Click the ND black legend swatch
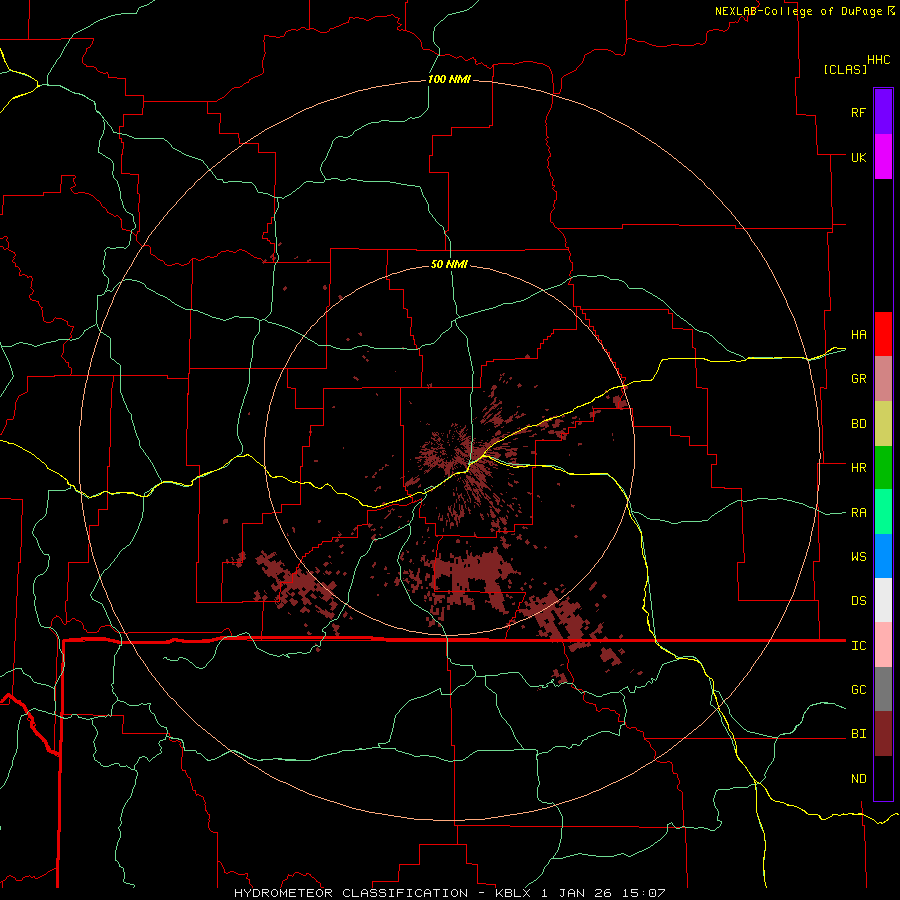The height and width of the screenshot is (900, 900). 883,778
